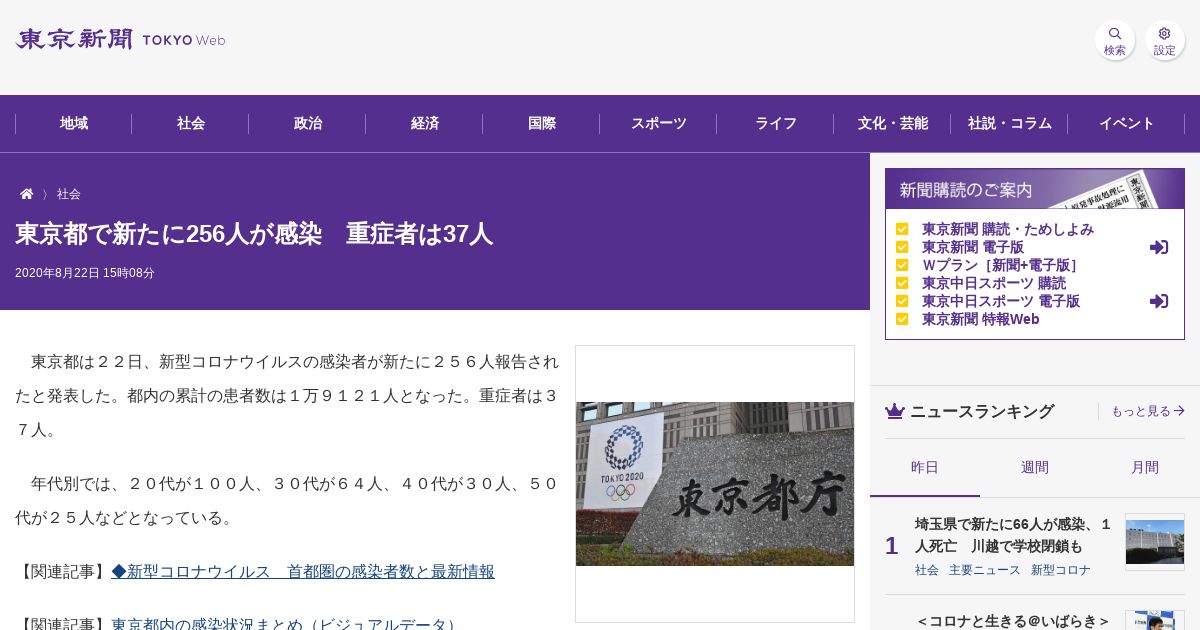Open ＜コロナと生きる＠いばらき＞ ranking article

tap(1013, 621)
